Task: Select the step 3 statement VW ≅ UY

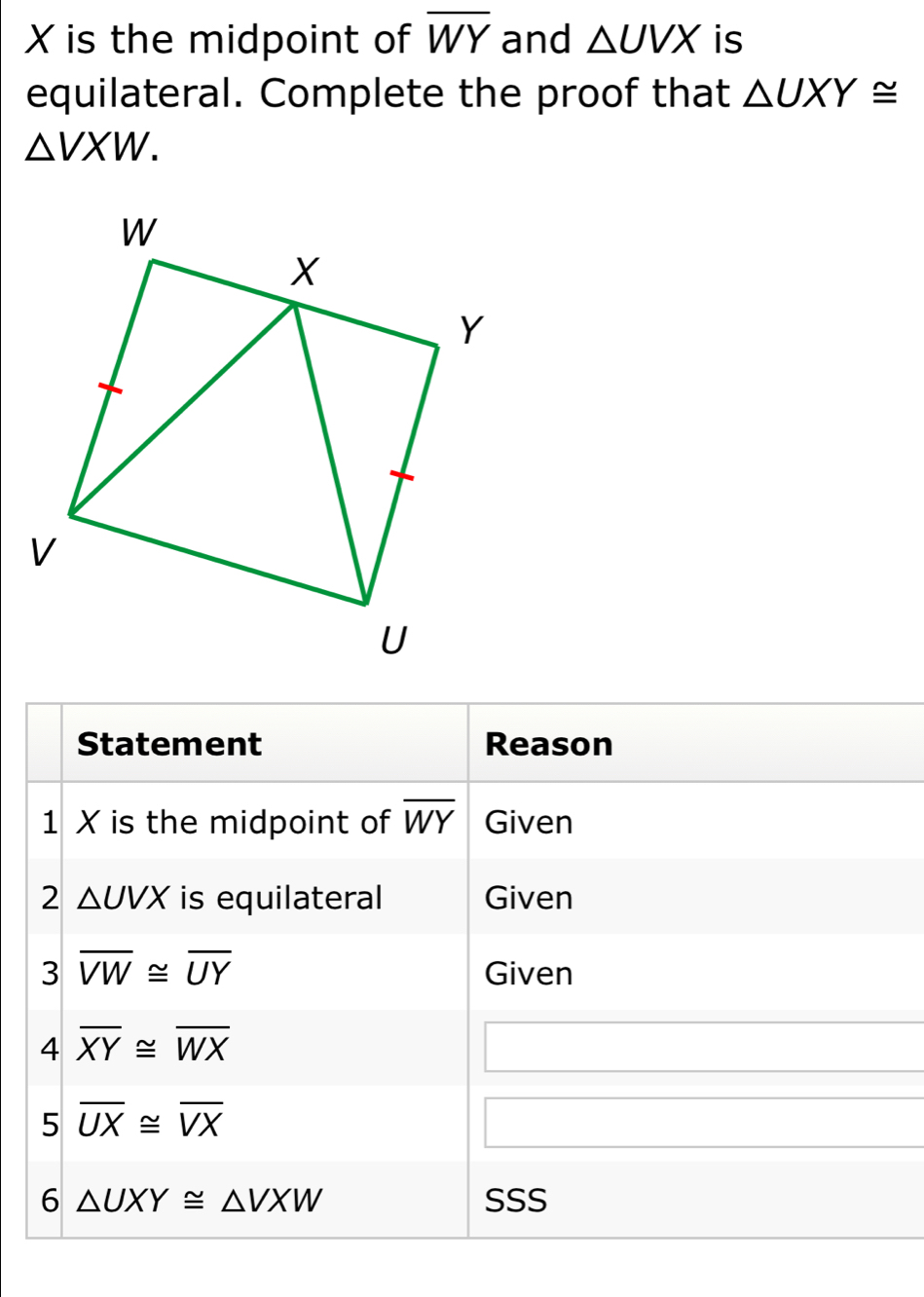Action: 155,972
